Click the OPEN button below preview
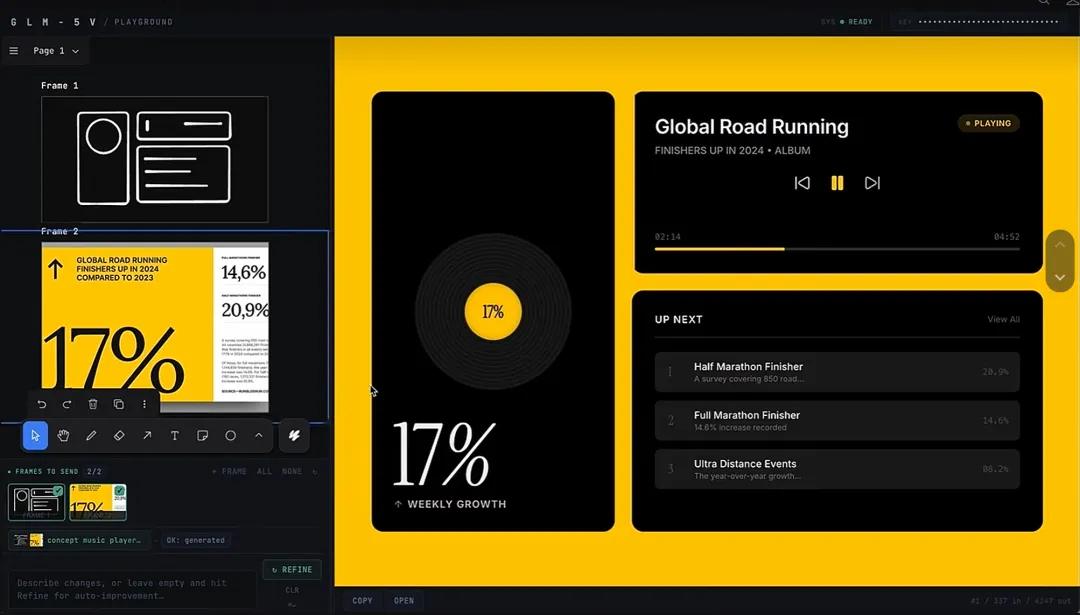 pyautogui.click(x=404, y=601)
